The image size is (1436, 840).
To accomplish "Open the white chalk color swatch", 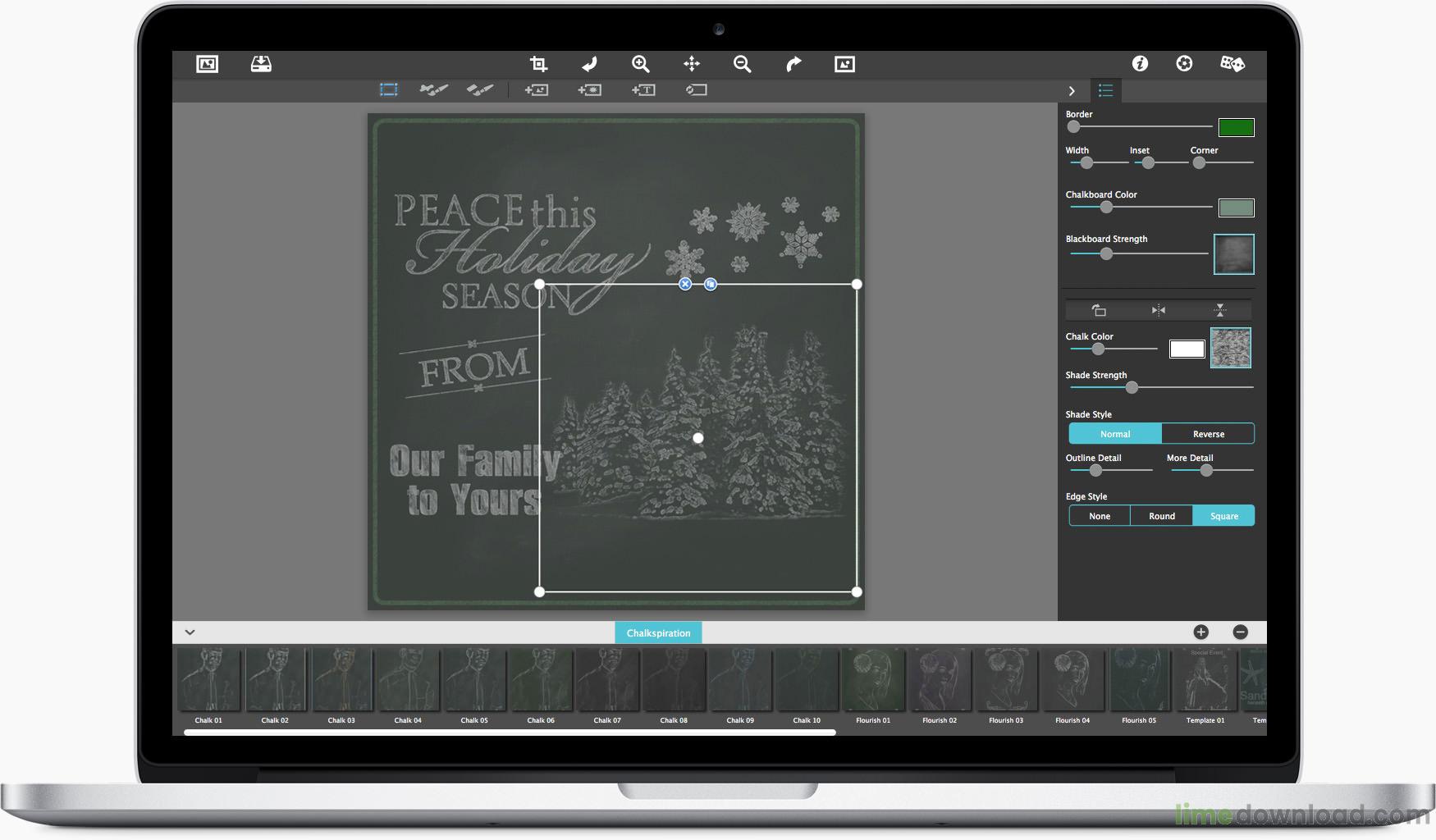I will [x=1187, y=349].
